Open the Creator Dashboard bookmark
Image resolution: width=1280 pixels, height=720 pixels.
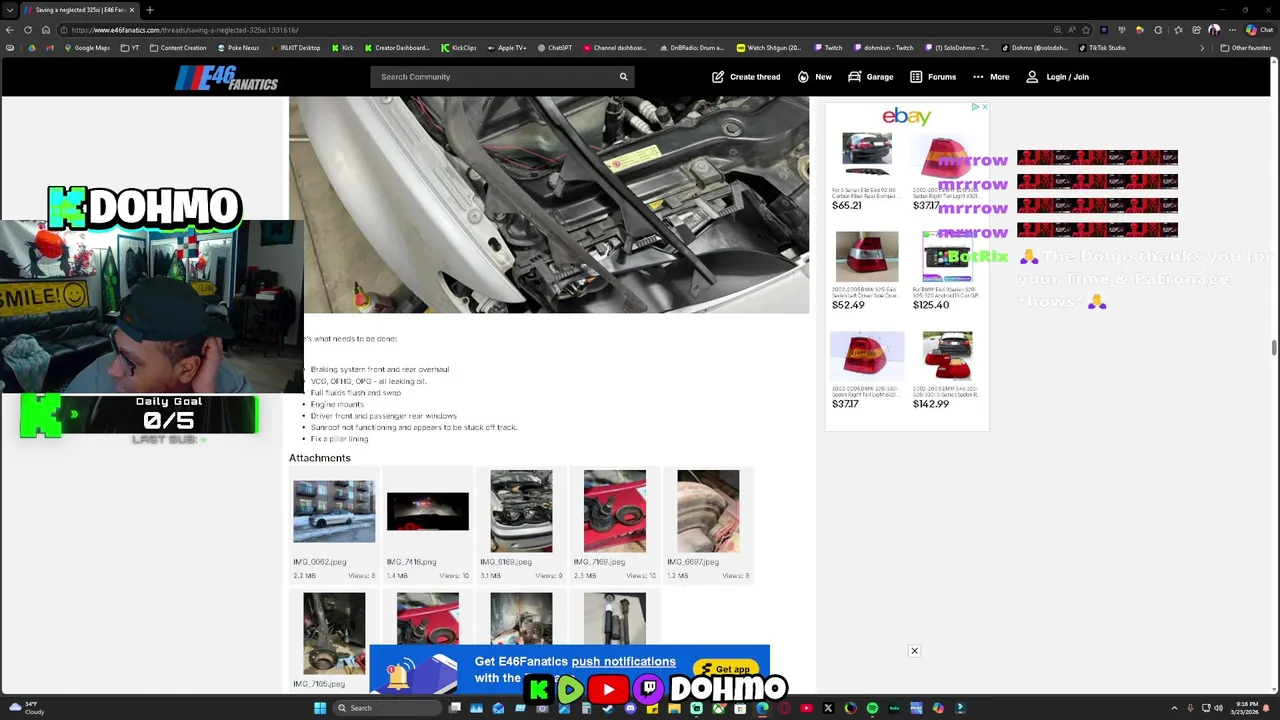point(397,48)
